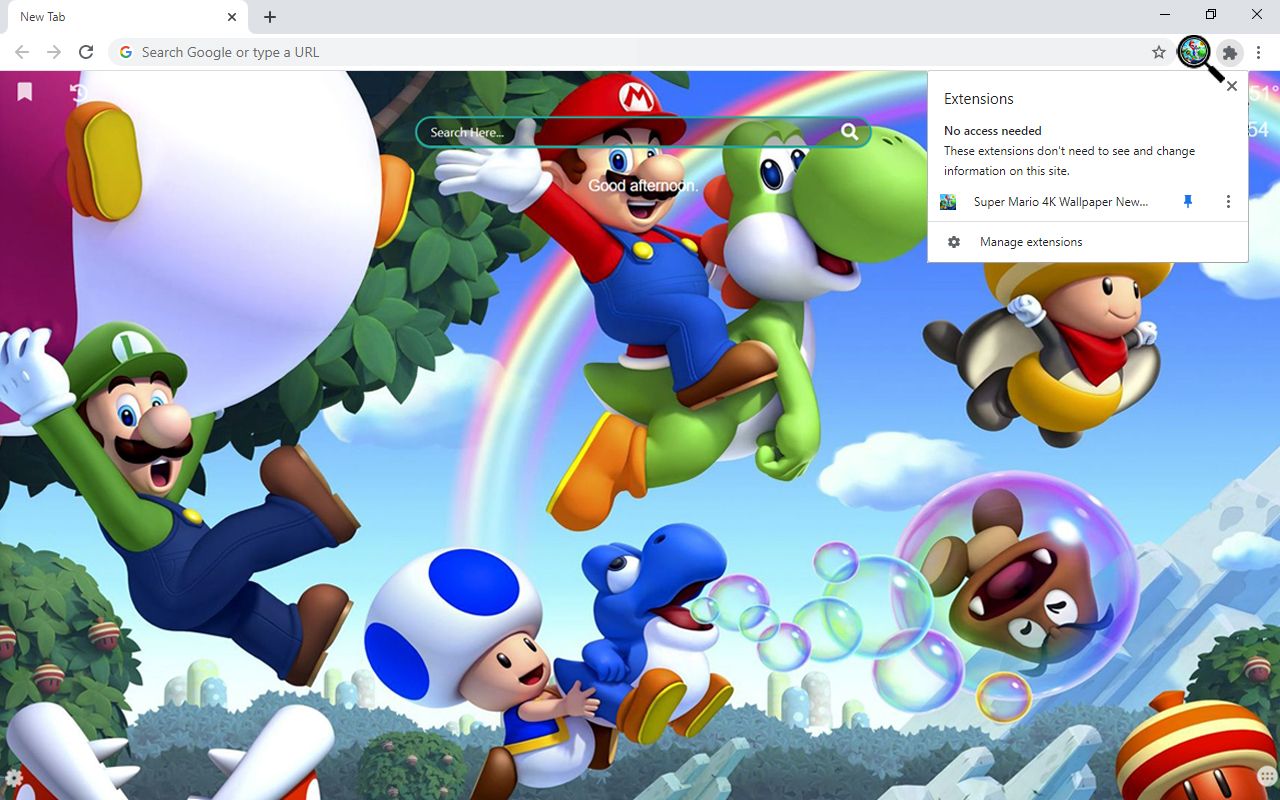Click the Chrome profile avatar icon

point(1194,52)
